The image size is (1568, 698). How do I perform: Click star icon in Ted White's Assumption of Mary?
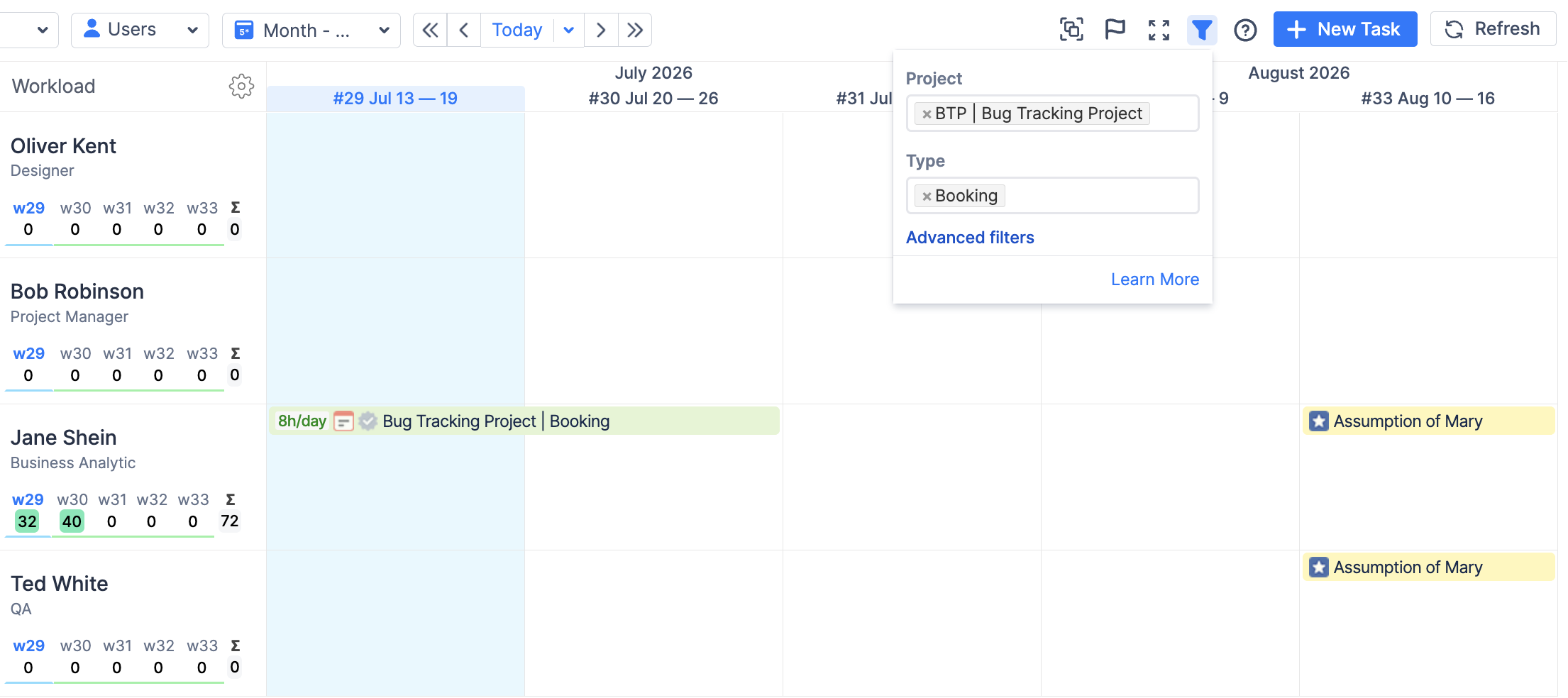(1318, 567)
